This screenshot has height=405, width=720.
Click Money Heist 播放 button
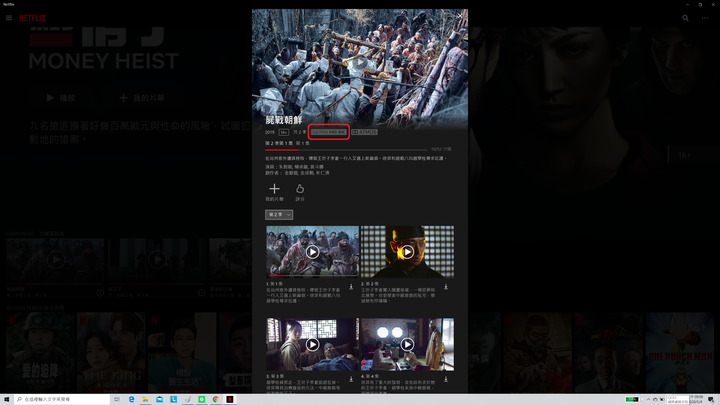tap(61, 98)
